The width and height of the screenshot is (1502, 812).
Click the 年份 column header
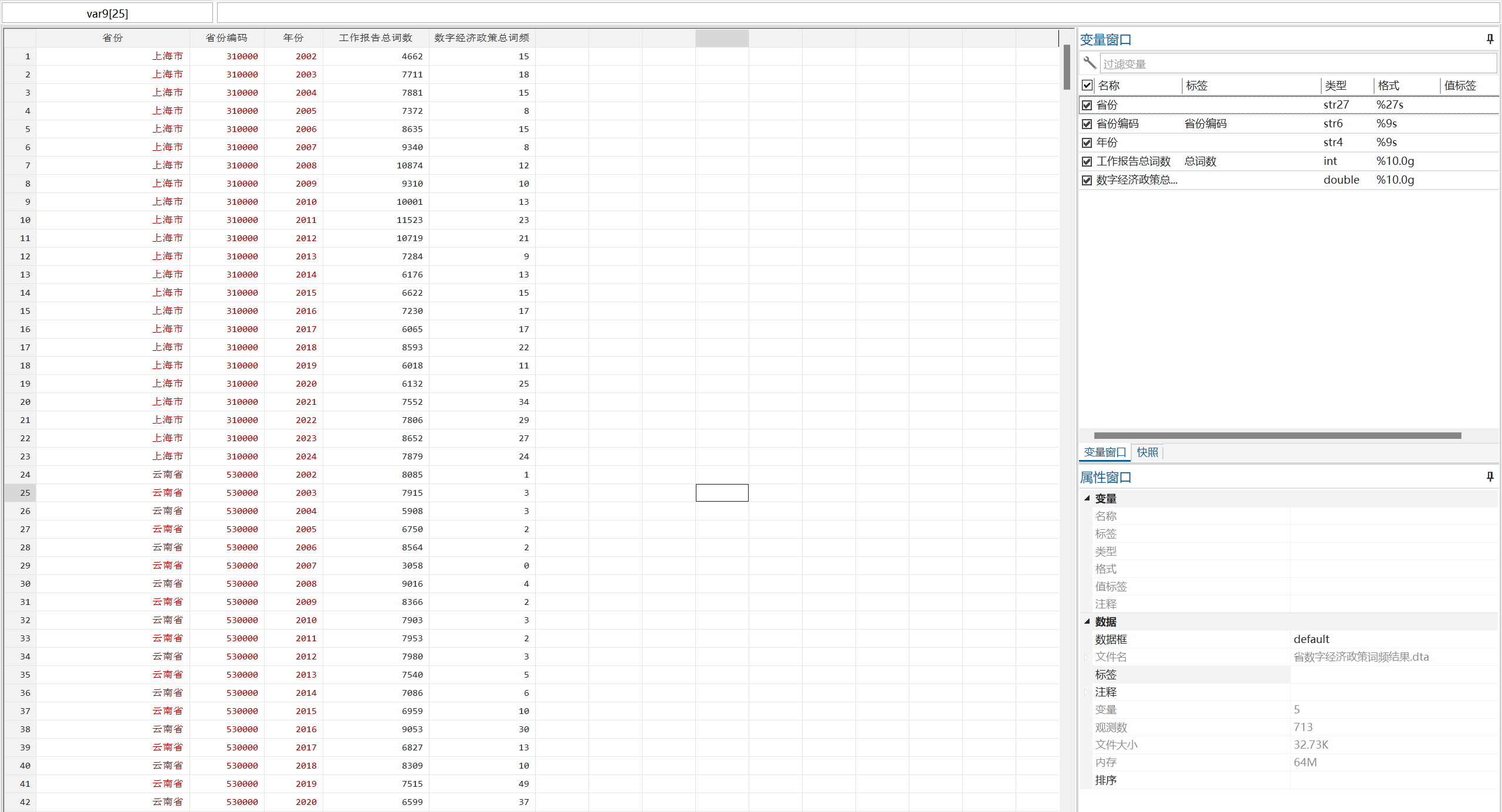point(293,38)
